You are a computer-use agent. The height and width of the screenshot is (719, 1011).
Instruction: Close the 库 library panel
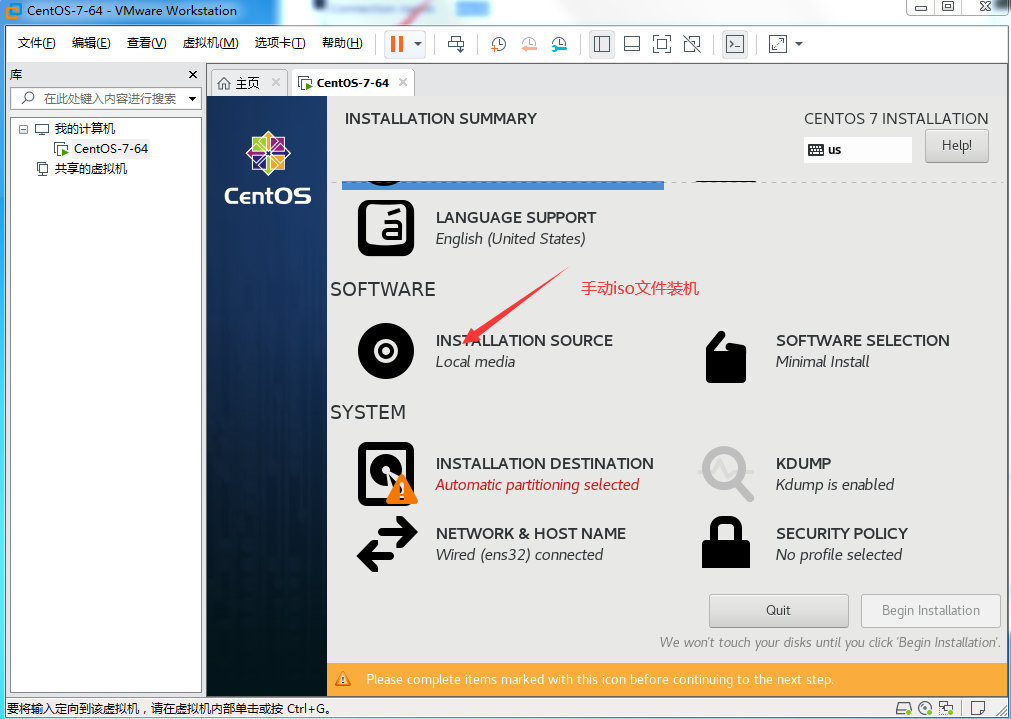[x=192, y=75]
